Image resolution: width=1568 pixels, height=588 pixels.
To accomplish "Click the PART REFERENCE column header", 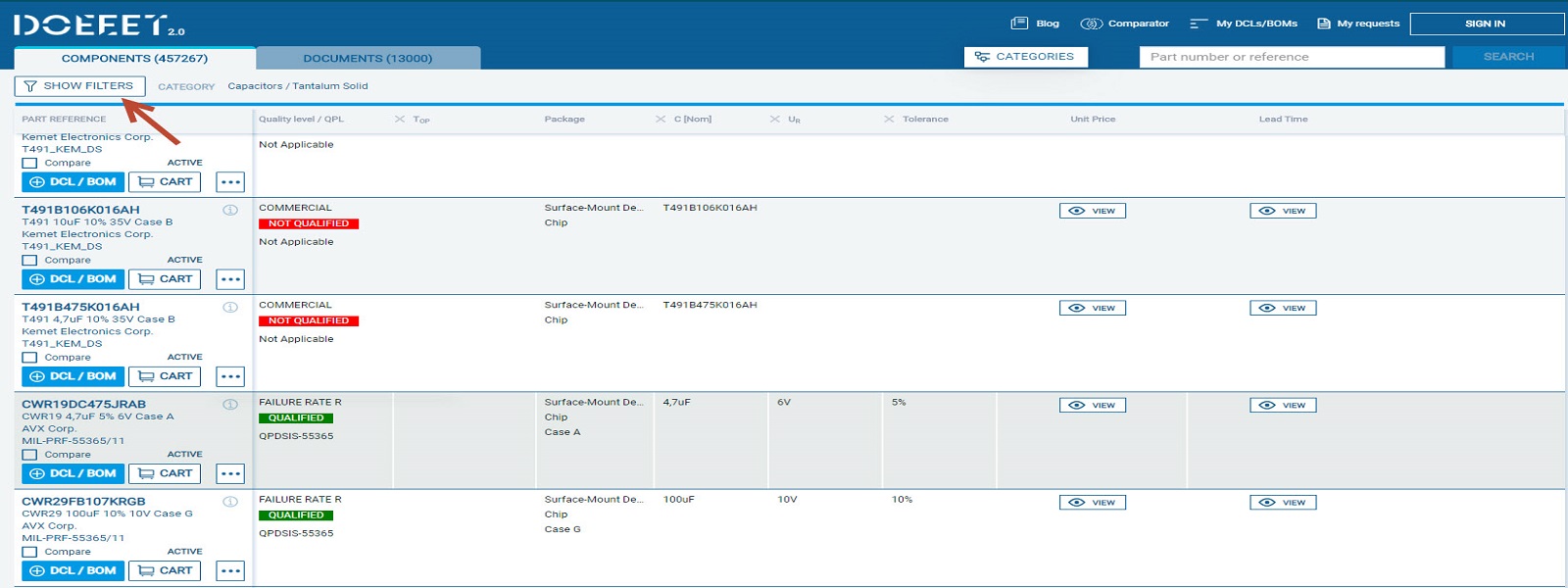I will [64, 120].
